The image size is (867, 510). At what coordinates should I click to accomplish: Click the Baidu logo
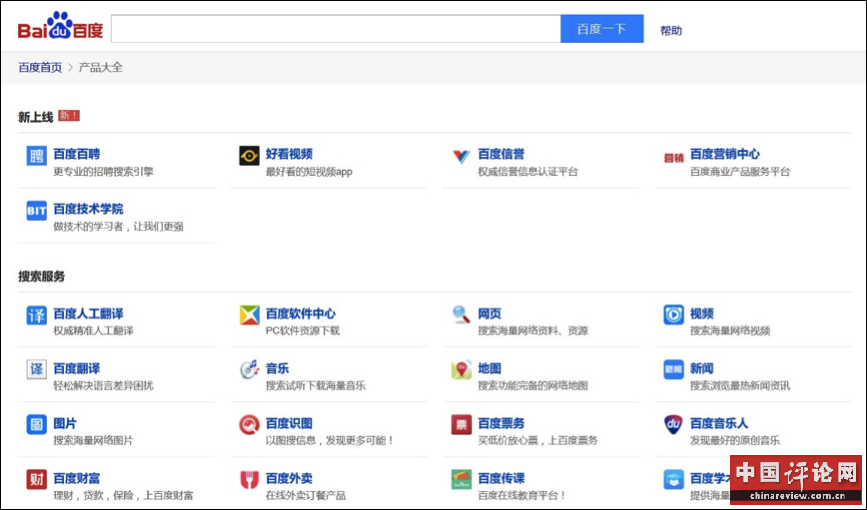tap(60, 26)
